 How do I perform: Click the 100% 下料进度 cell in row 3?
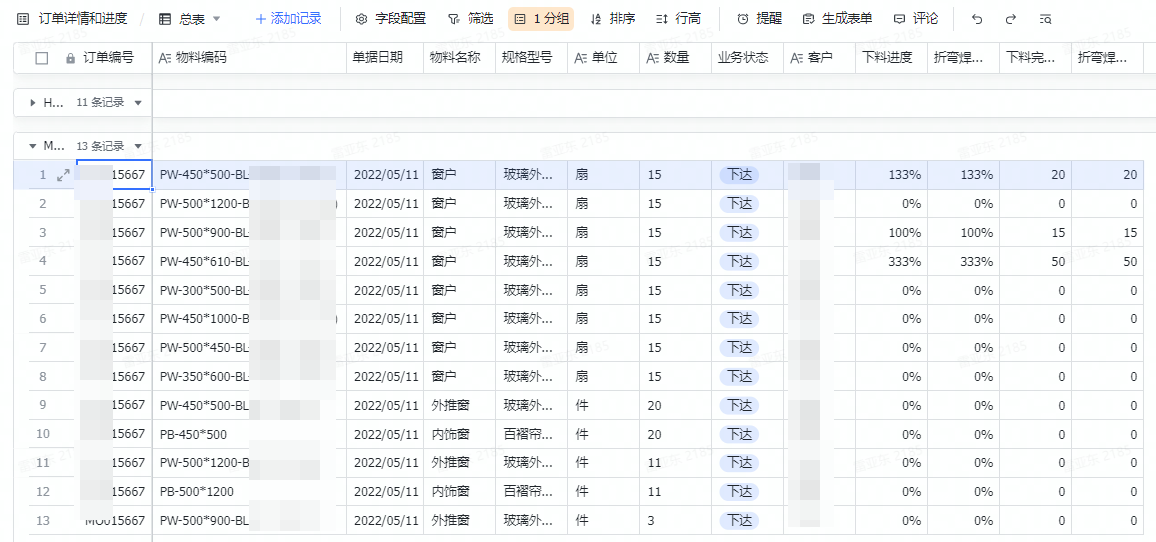tap(891, 232)
